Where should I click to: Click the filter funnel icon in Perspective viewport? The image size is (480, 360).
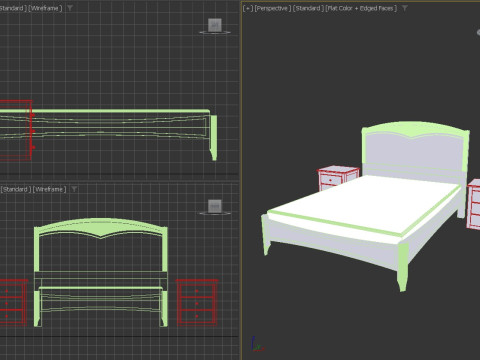click(404, 8)
